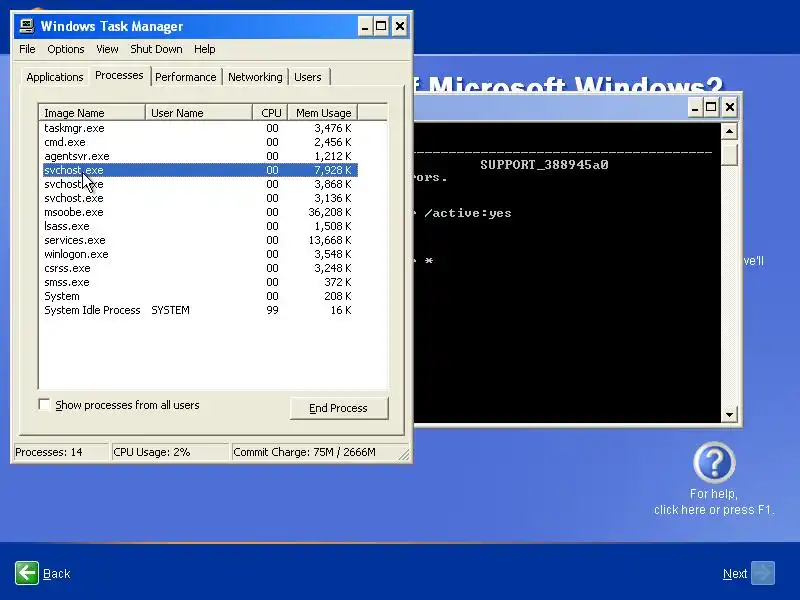Viewport: 800px width, 600px height.
Task: Maximize the command prompt window
Action: pyautogui.click(x=711, y=107)
